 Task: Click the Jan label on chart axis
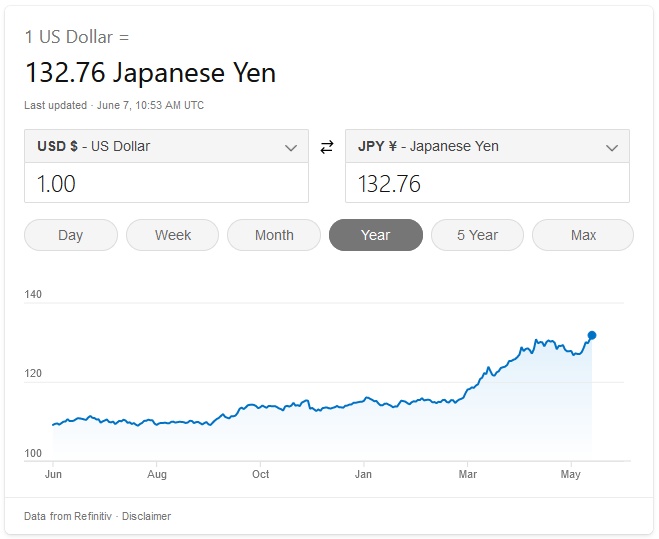[x=363, y=474]
